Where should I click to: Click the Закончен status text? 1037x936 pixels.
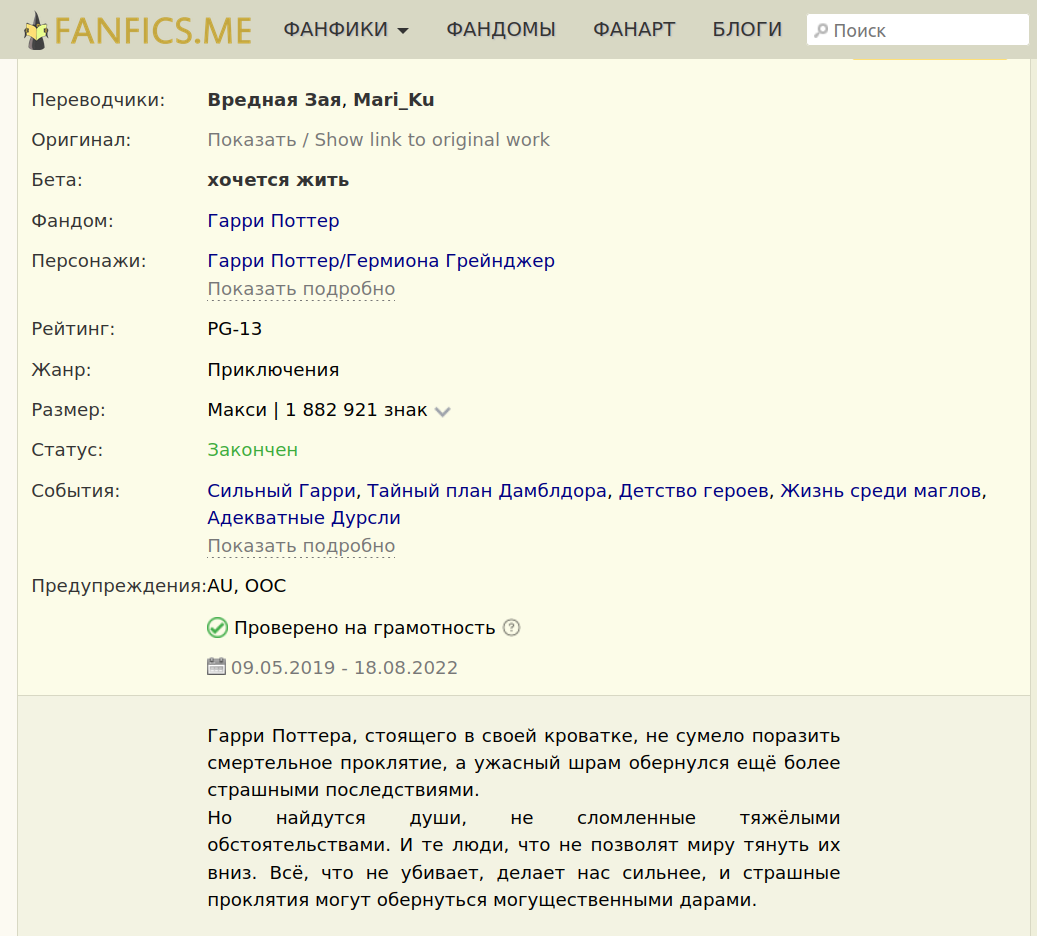click(253, 450)
